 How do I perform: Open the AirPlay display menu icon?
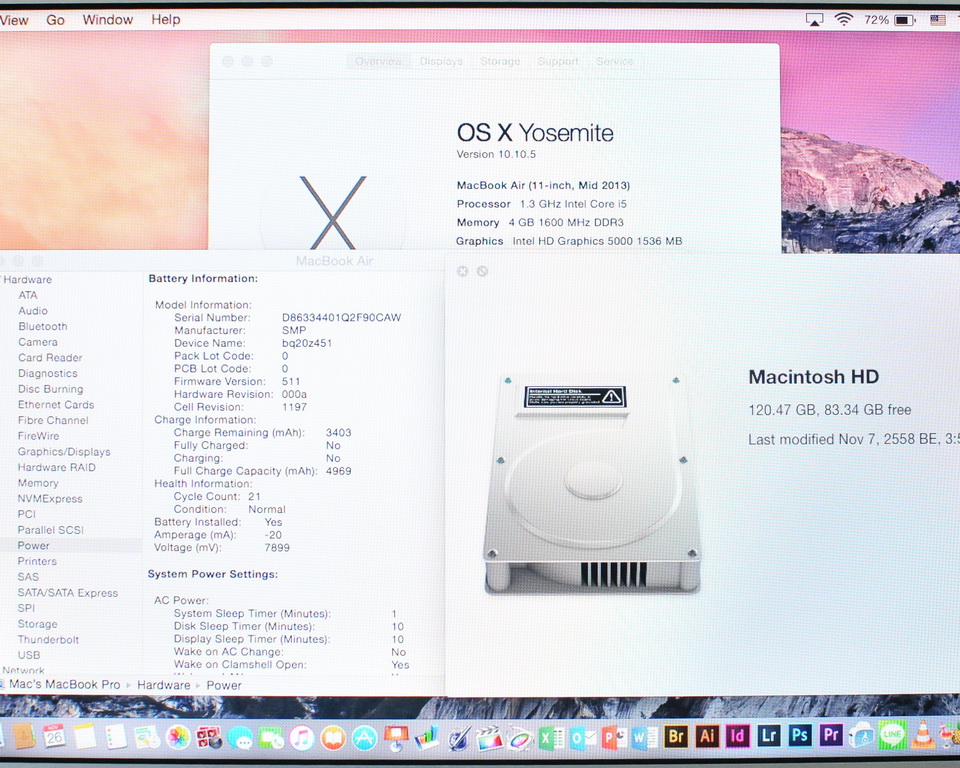[814, 20]
